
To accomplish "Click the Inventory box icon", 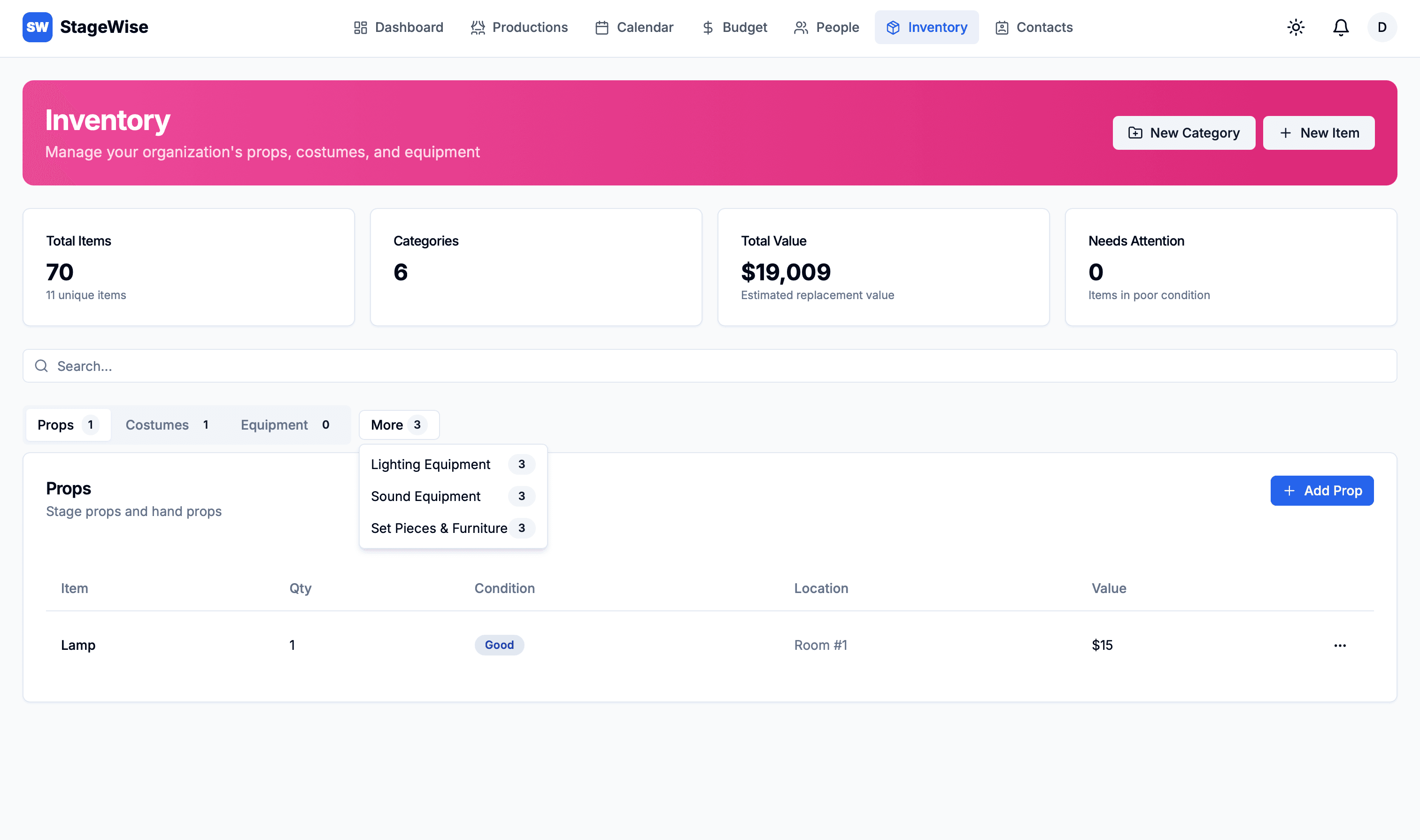I will (893, 28).
